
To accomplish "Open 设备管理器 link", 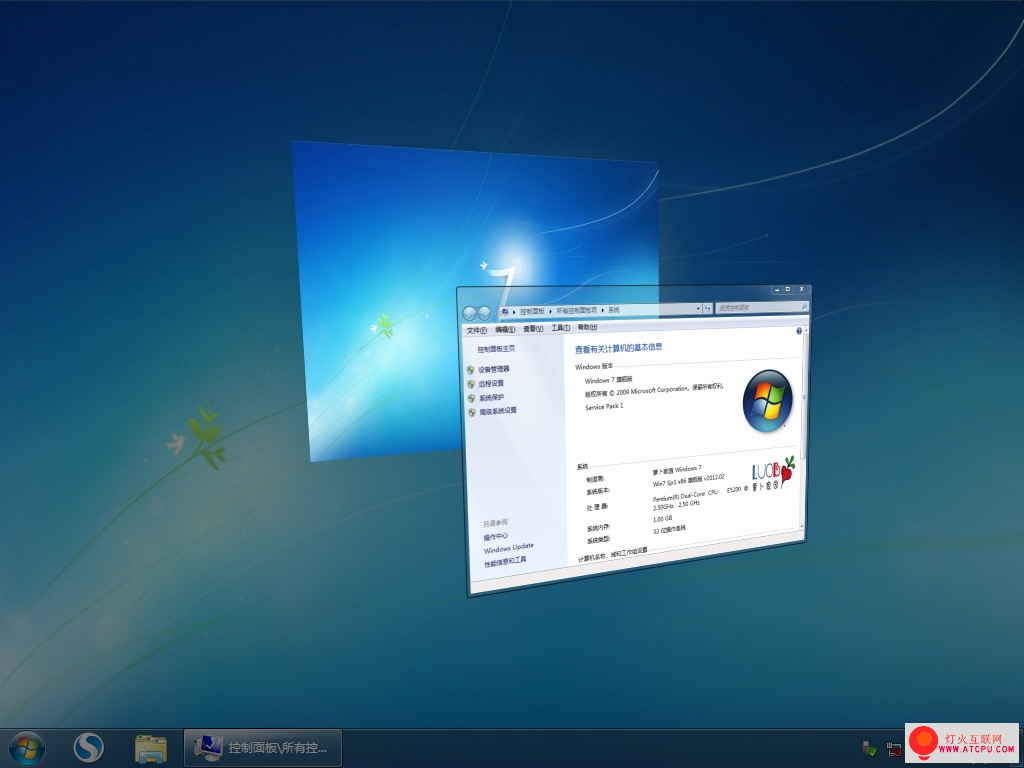I will [494, 370].
